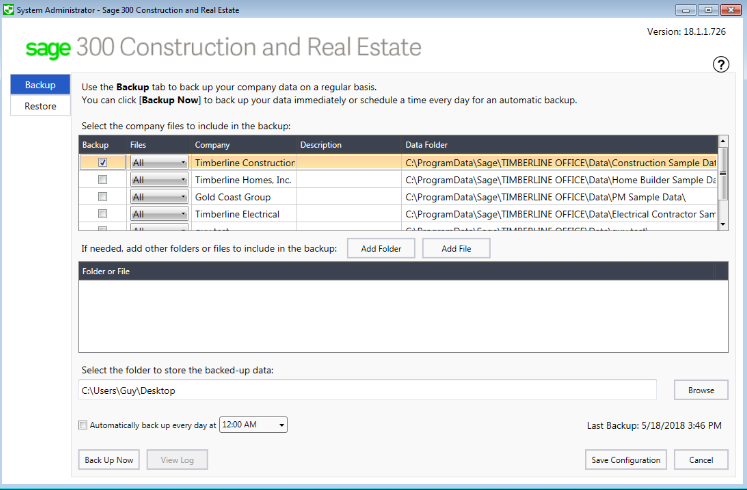Expand Files dropdown for Timberline Electrical

point(159,214)
